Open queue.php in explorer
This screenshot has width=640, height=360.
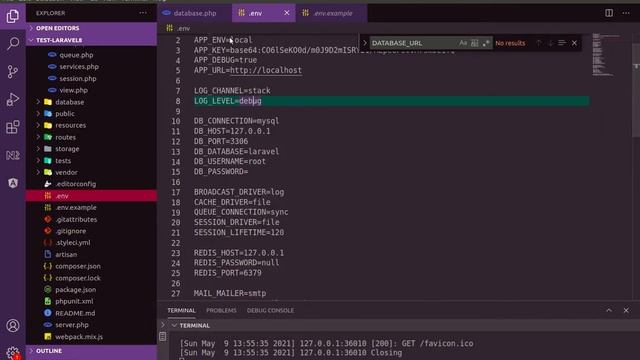pos(76,55)
